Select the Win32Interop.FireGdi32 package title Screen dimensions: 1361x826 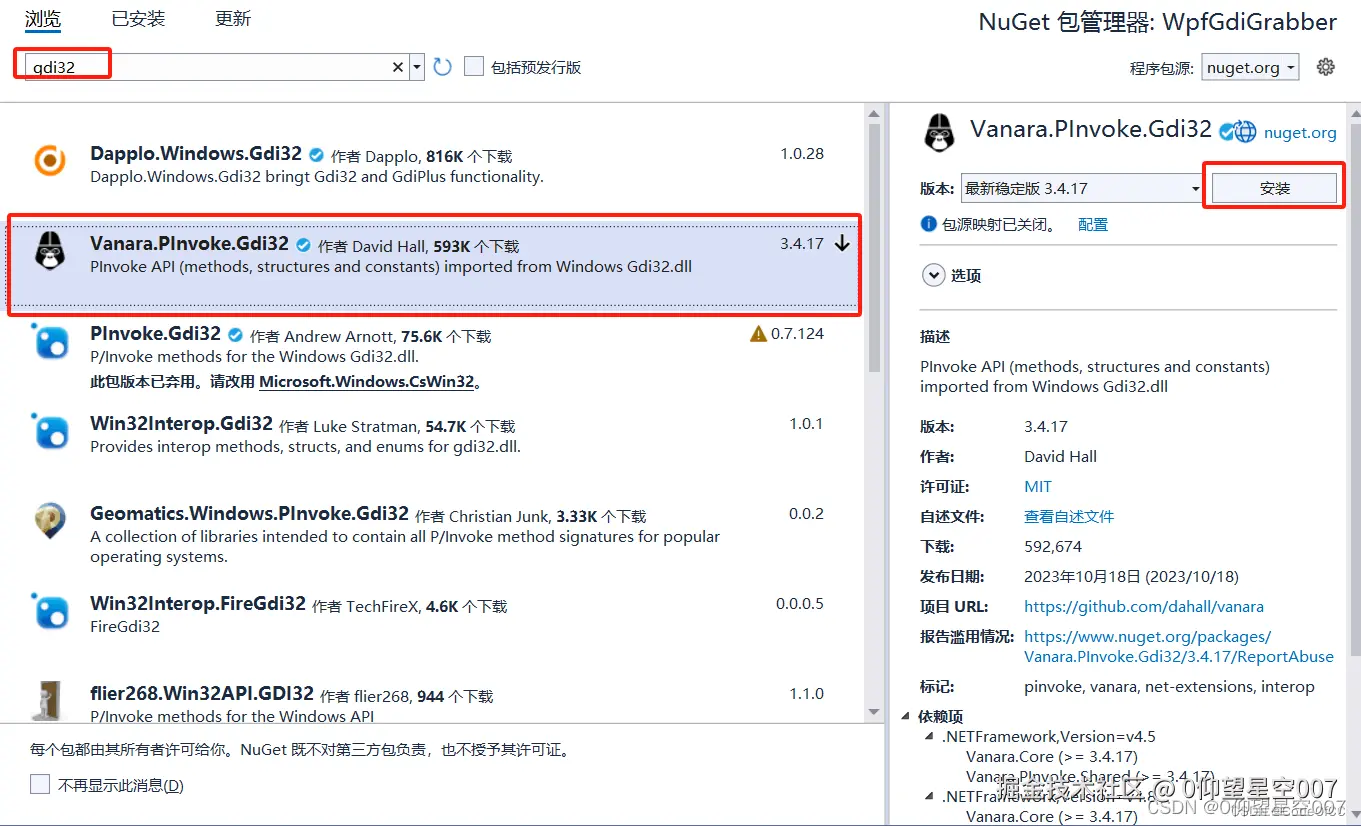198,604
